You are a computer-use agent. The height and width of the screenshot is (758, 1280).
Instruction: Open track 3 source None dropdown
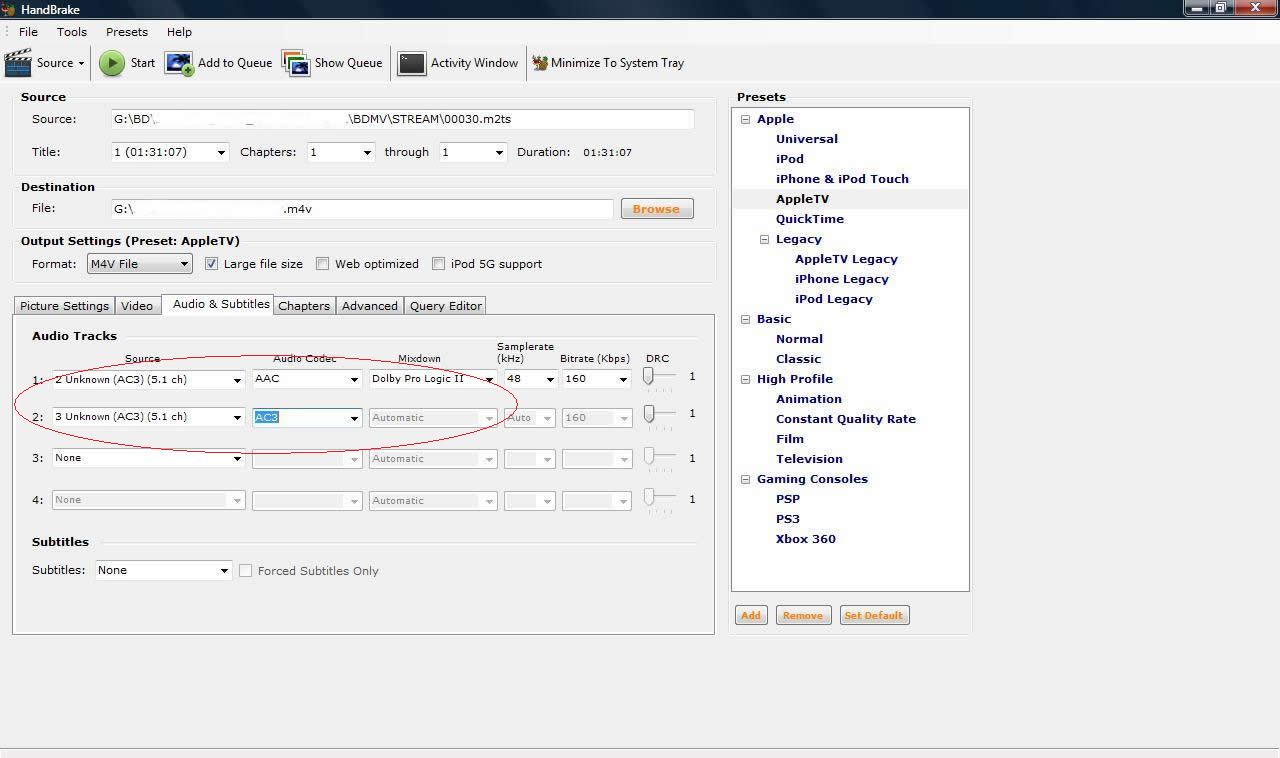149,458
